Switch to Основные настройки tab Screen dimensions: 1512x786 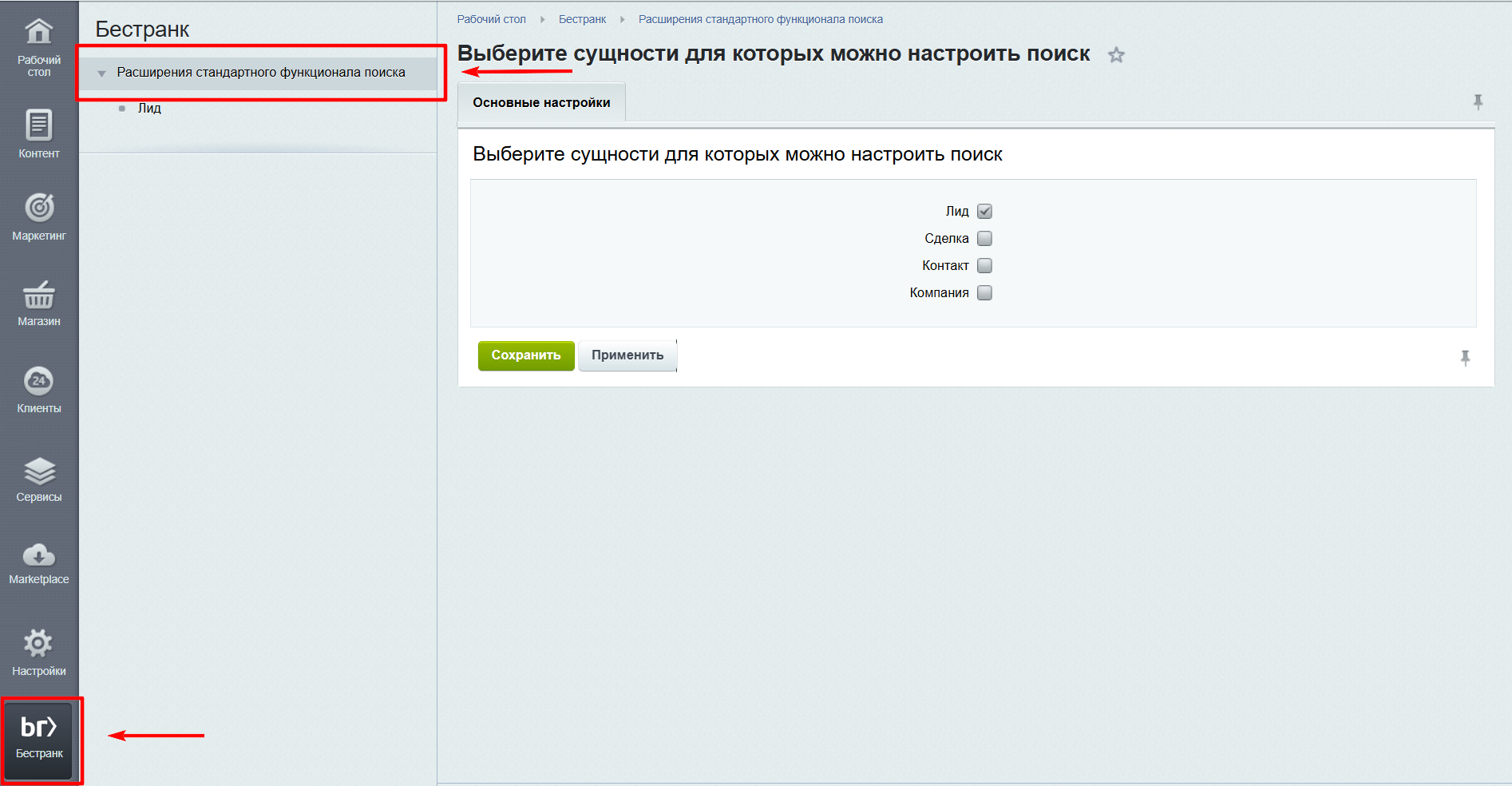pyautogui.click(x=541, y=103)
